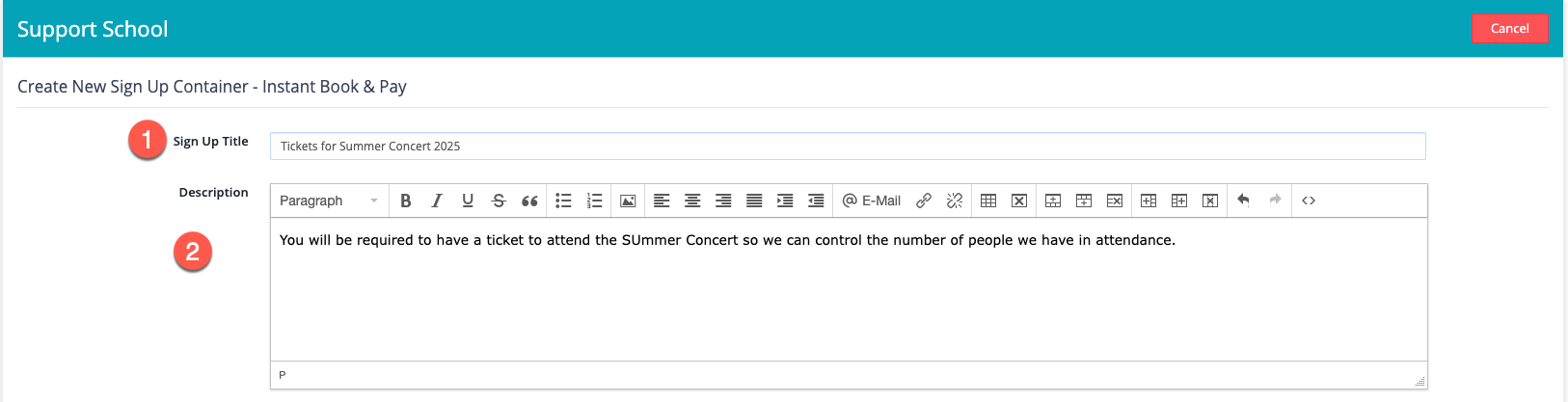The width and height of the screenshot is (1568, 402).
Task: Insert a hyperlink with the chain icon
Action: click(x=924, y=201)
